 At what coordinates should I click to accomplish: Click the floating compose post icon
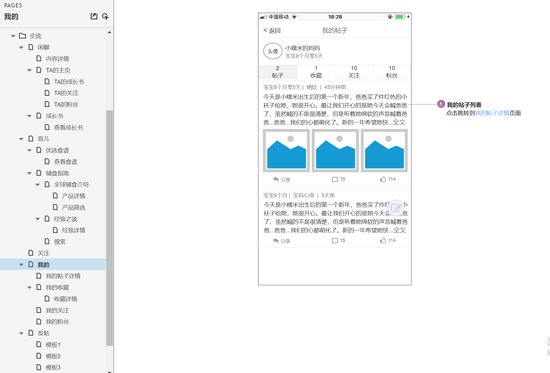point(396,208)
